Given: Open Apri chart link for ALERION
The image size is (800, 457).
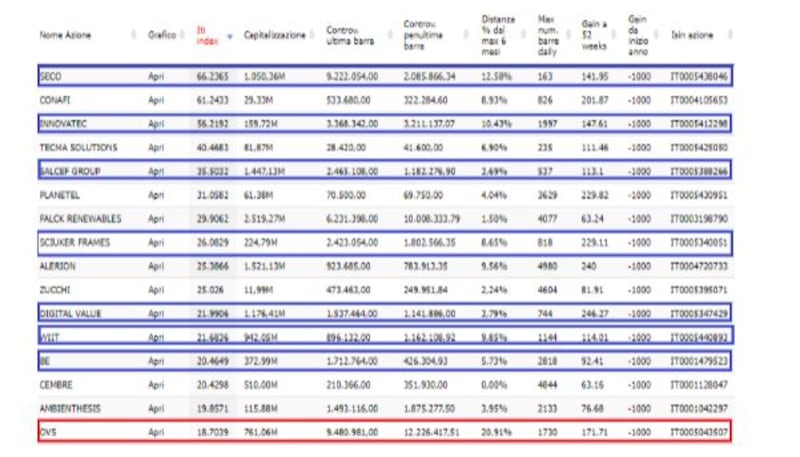Looking at the screenshot, I should click(x=156, y=266).
